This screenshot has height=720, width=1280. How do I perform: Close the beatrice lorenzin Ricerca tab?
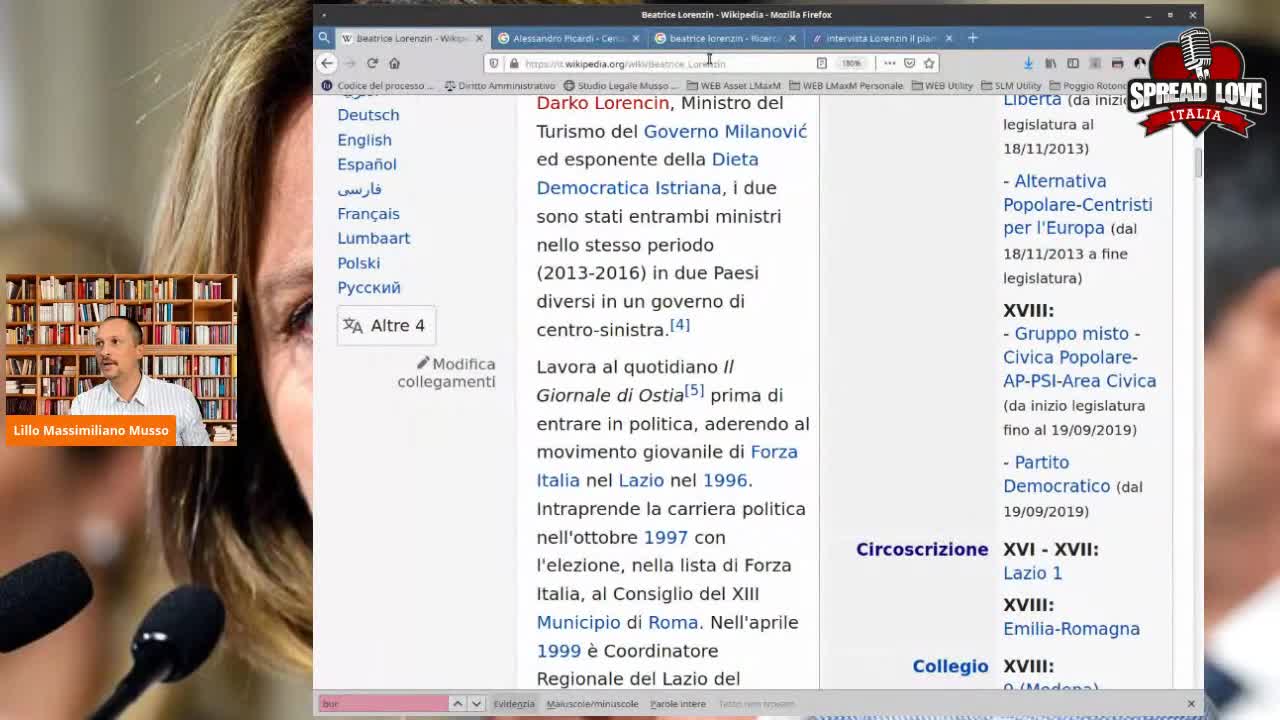coord(792,38)
